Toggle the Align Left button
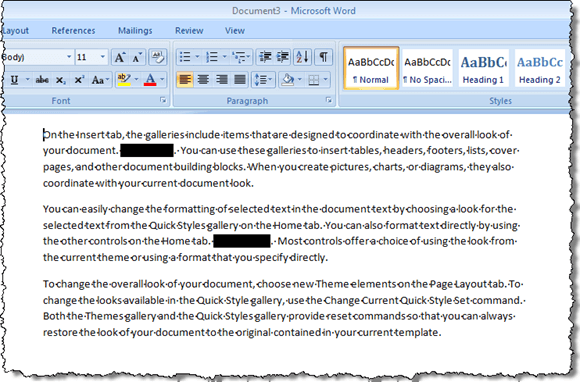This screenshot has height=382, width=580. [185, 80]
